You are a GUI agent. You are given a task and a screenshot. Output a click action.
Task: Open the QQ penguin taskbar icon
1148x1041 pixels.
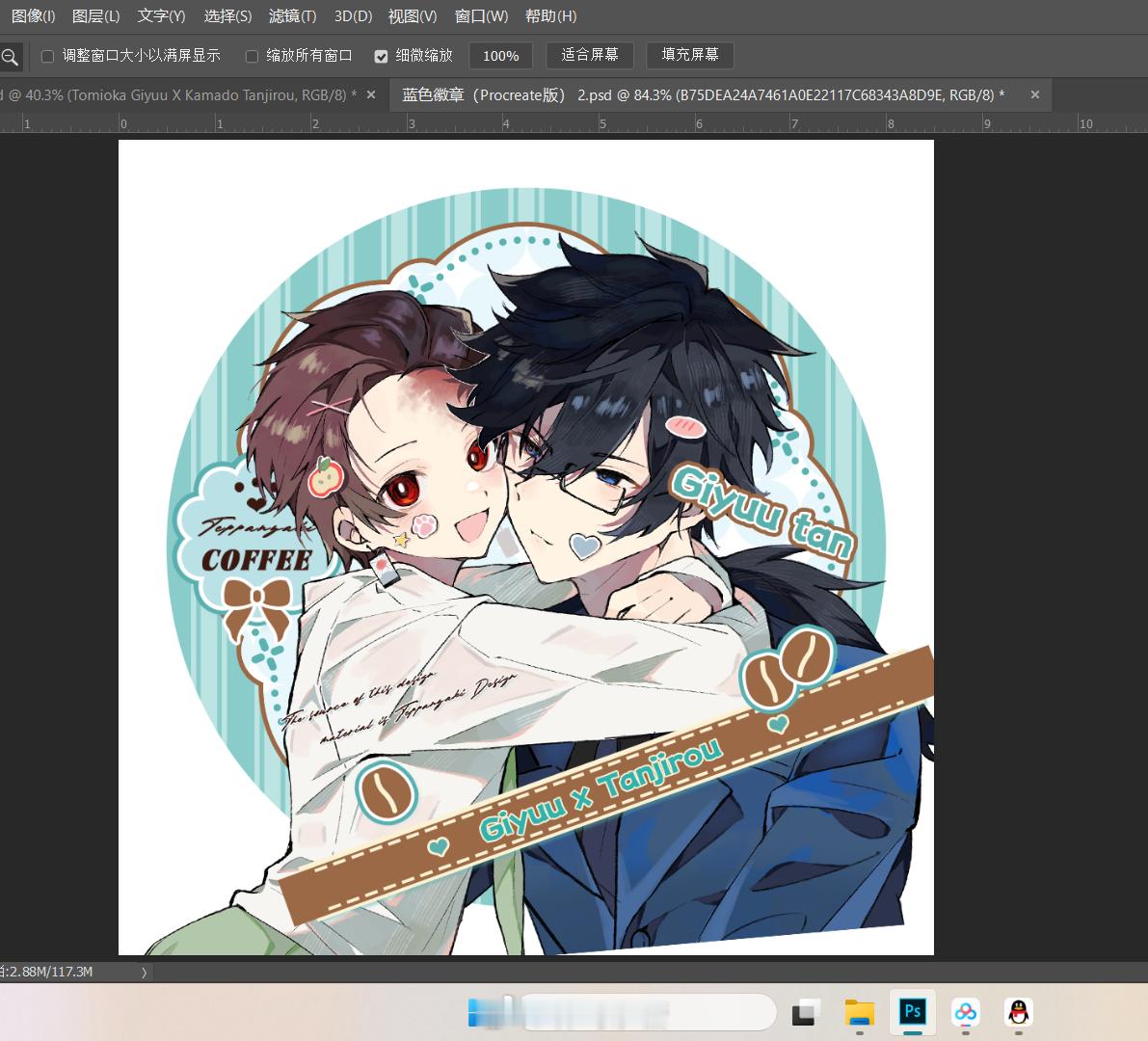(x=1019, y=1012)
